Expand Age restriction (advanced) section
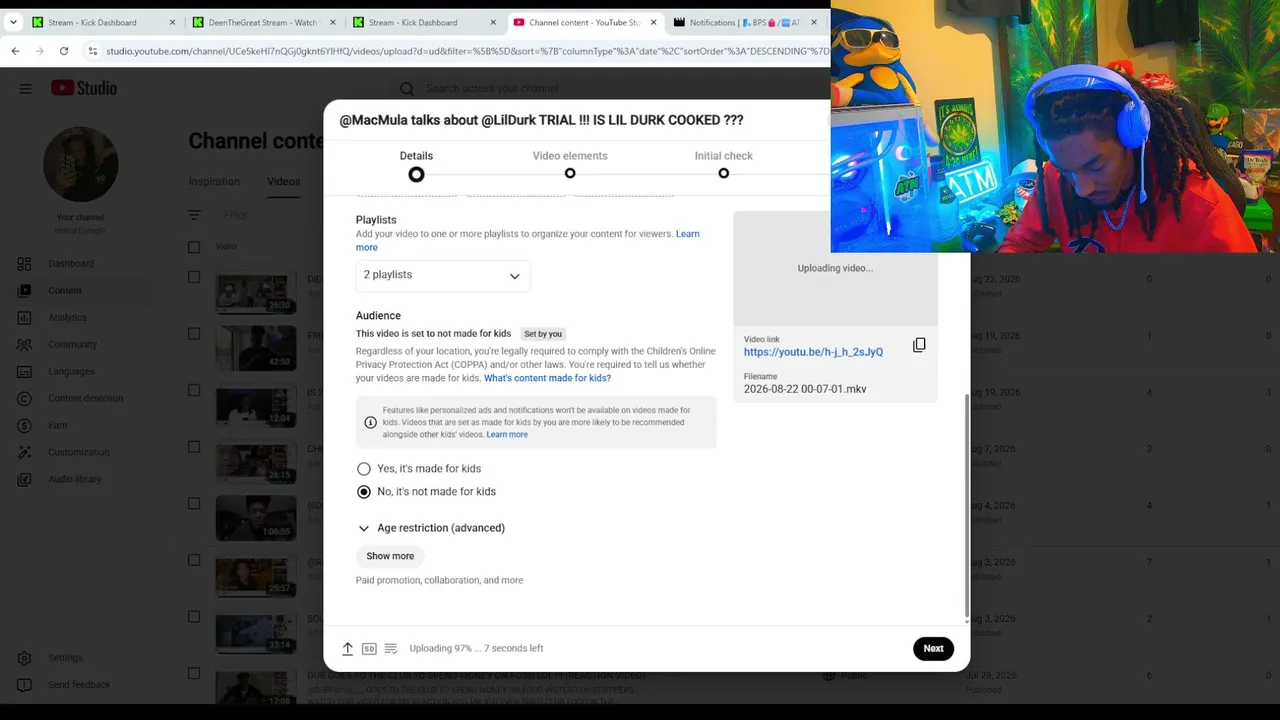 pos(431,528)
